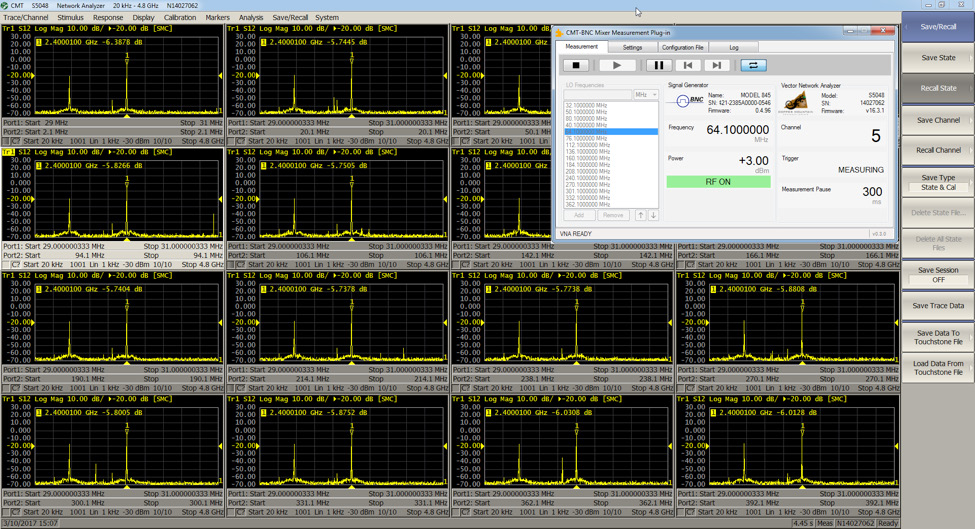
Task: Open the Save/Recall menu in the menu bar
Action: pyautogui.click(x=290, y=17)
